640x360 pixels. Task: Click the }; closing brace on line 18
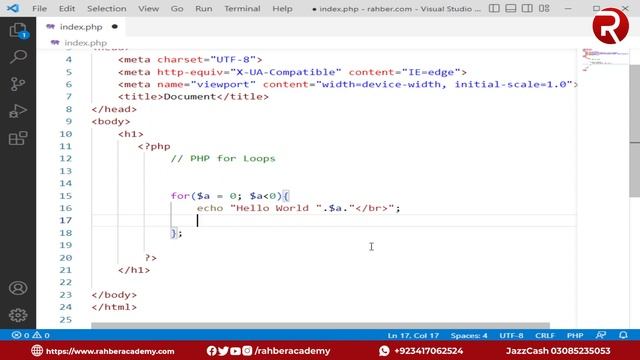coord(176,233)
